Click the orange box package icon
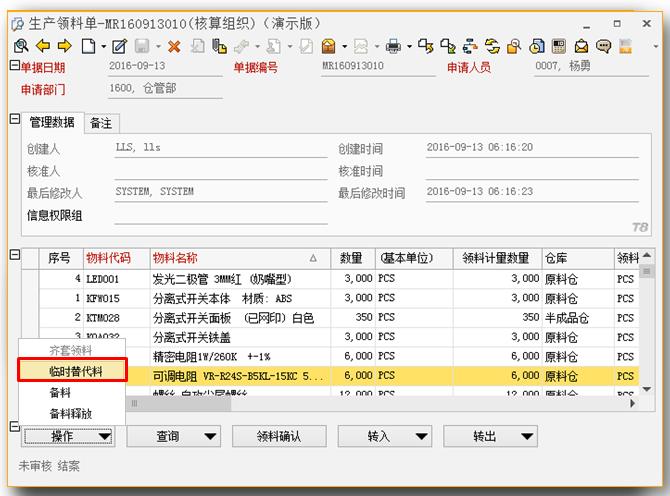This screenshot has width=670, height=496. tap(329, 46)
